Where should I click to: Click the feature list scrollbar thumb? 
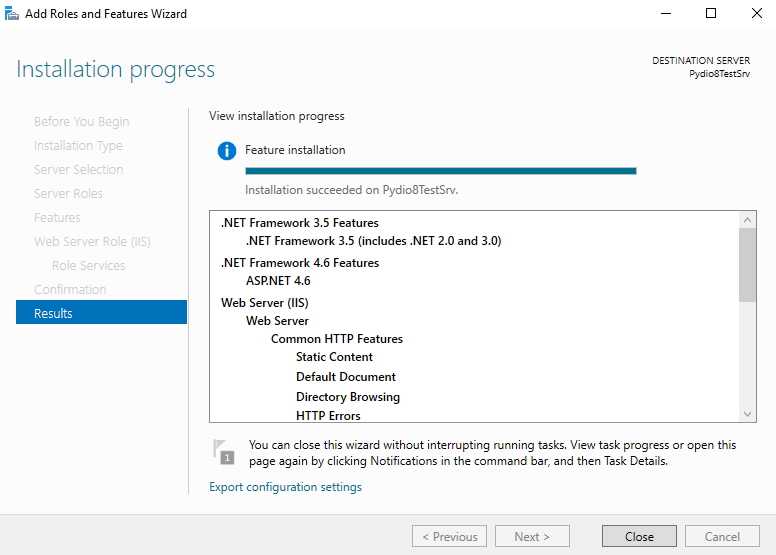click(x=747, y=265)
